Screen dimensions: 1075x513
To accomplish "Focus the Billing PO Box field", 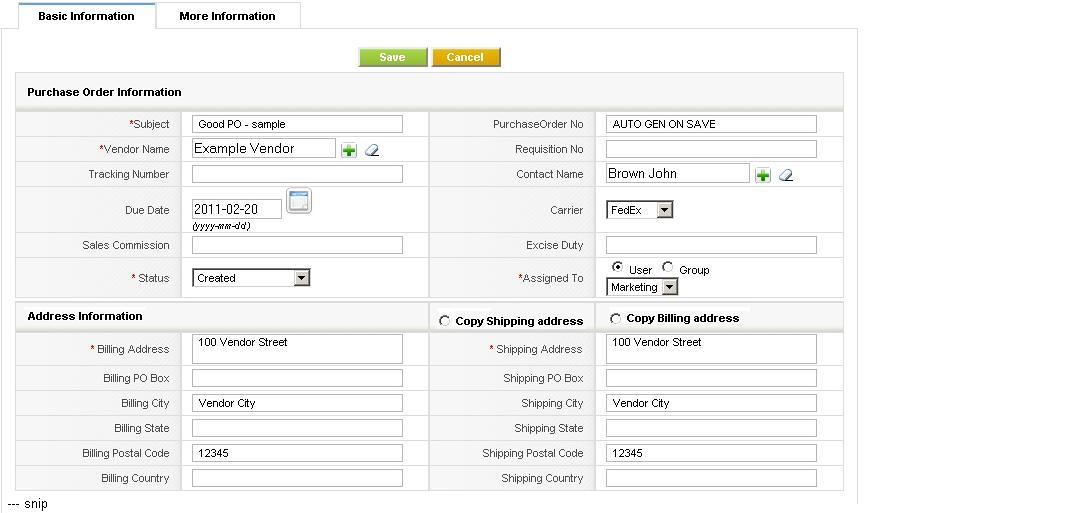I will tap(298, 378).
